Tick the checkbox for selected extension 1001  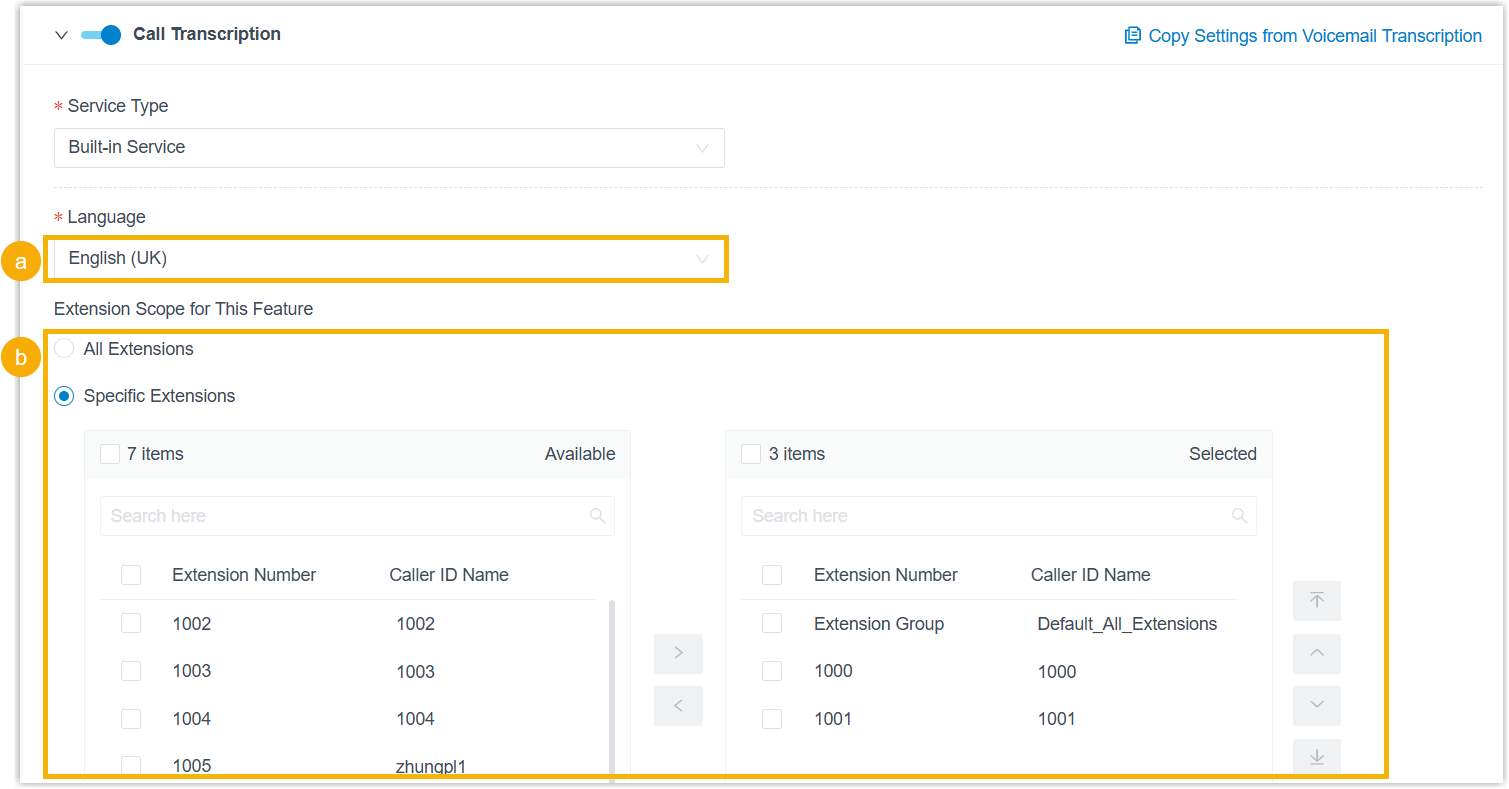(772, 719)
